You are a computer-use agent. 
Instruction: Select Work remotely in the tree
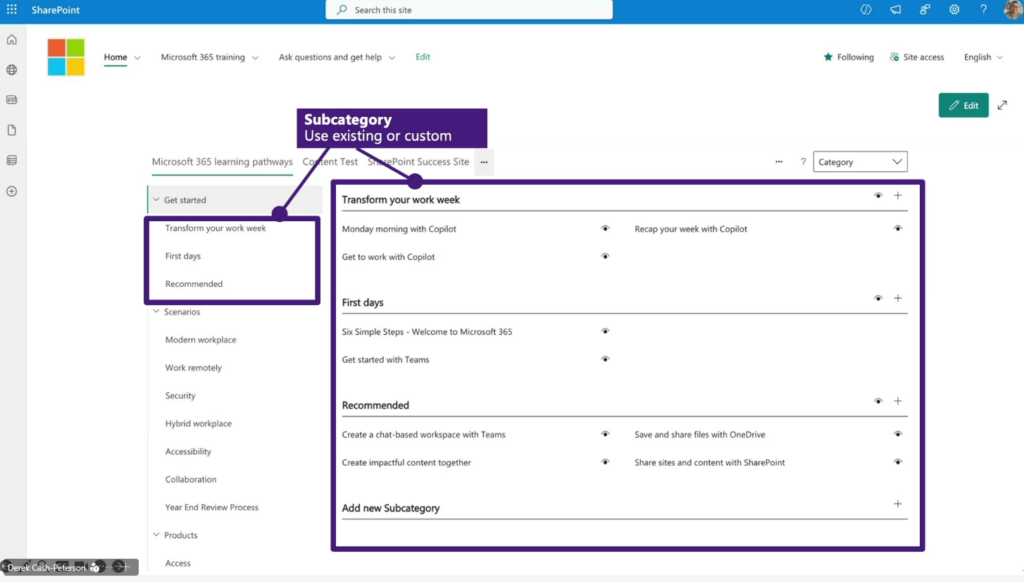click(193, 368)
